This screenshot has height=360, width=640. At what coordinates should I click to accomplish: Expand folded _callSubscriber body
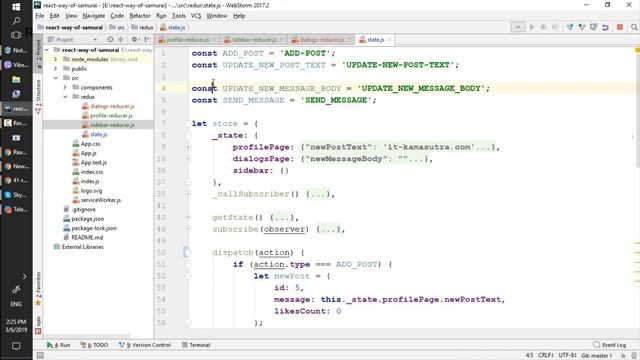188,194
